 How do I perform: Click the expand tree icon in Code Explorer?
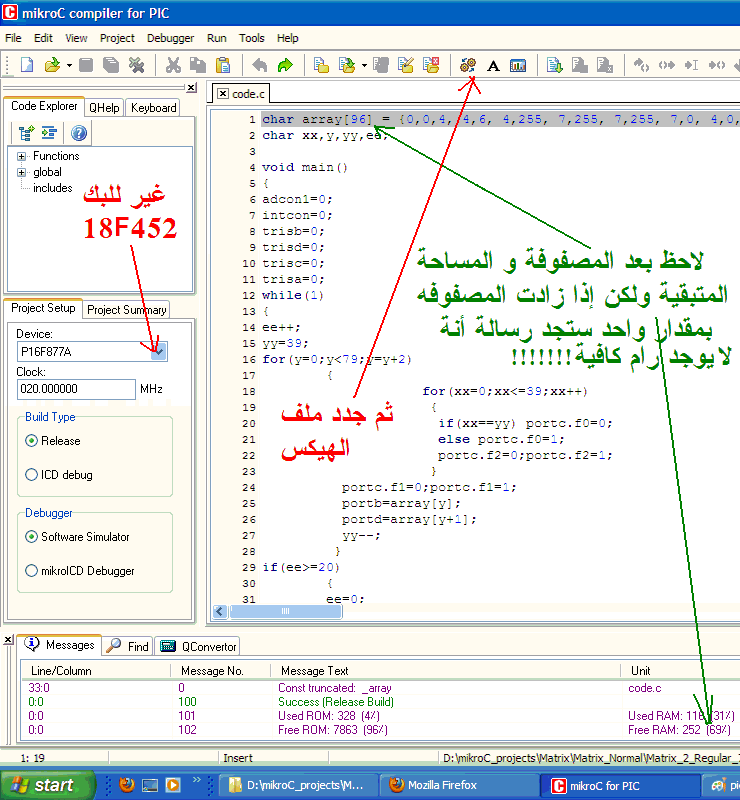[27, 133]
